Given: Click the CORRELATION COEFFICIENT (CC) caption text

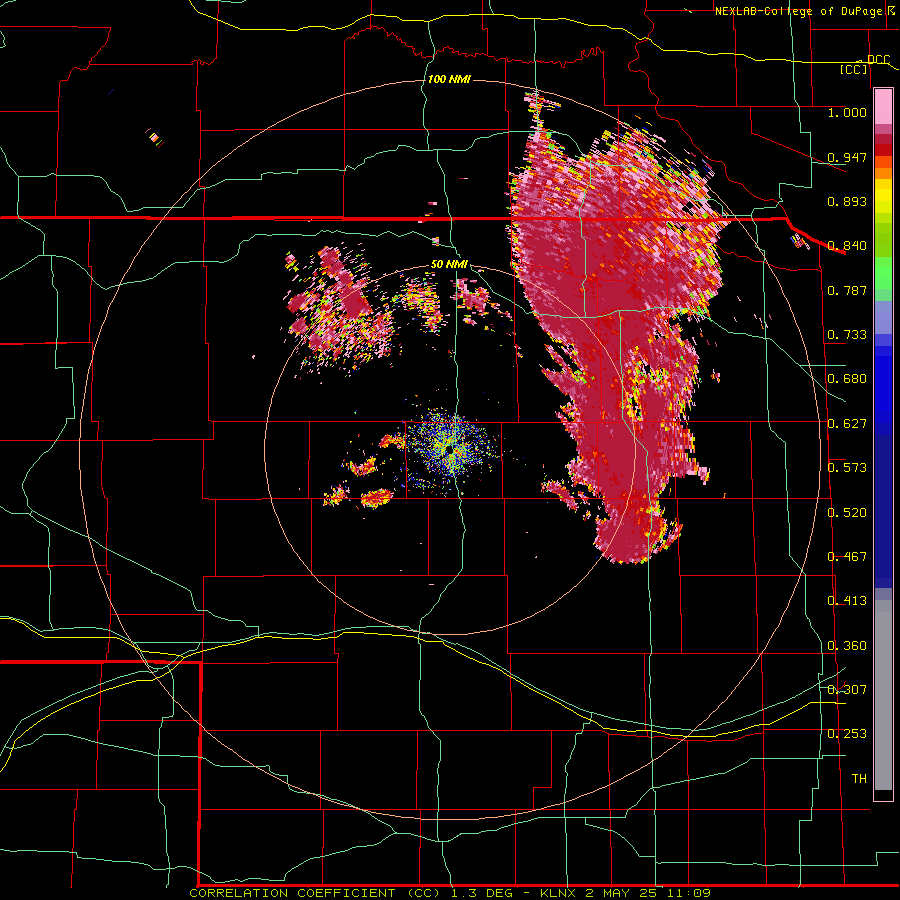Looking at the screenshot, I should 315,893.
